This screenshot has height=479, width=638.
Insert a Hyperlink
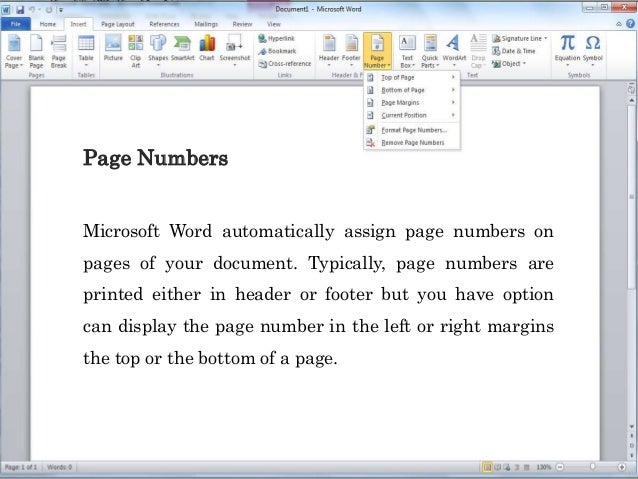click(x=277, y=38)
